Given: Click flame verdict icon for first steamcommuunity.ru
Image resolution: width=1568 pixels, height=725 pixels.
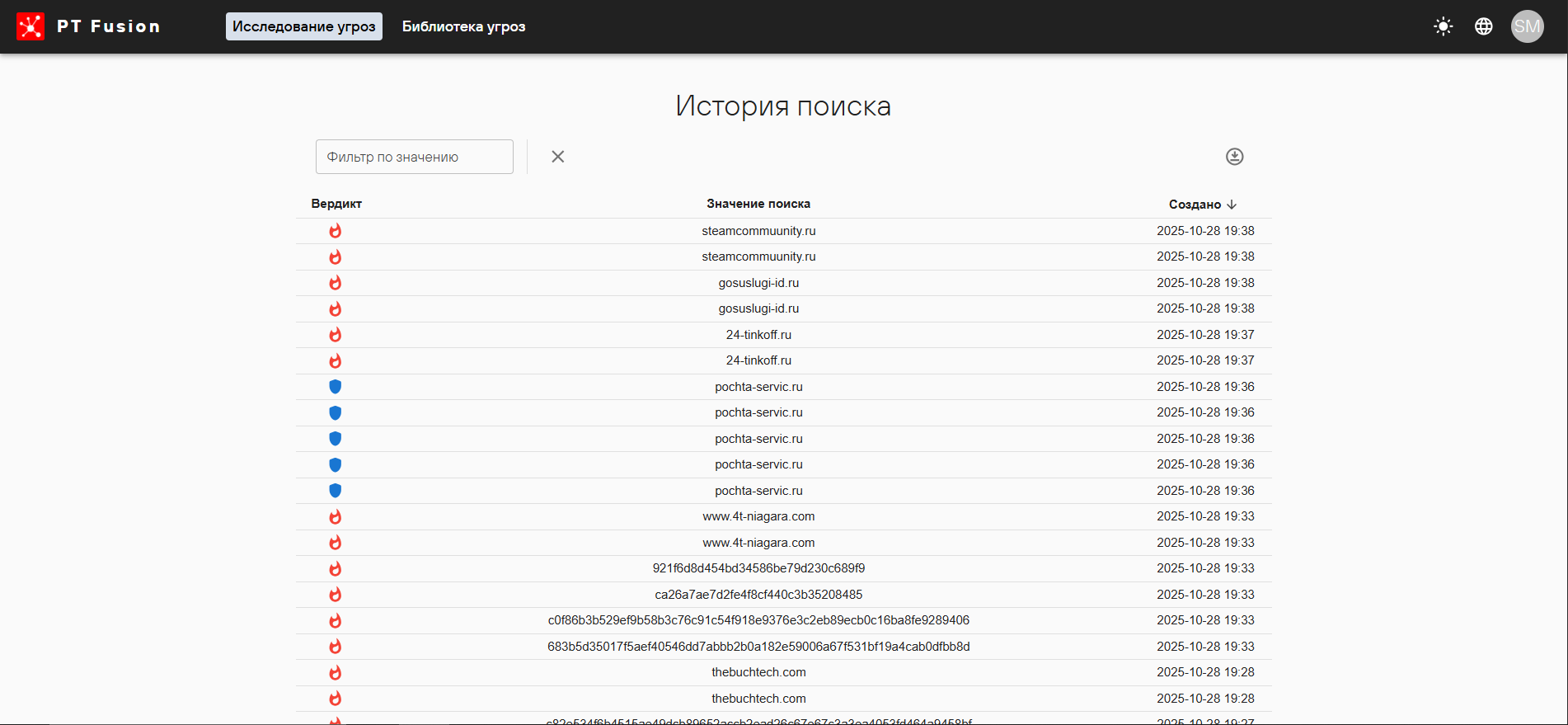Looking at the screenshot, I should click(335, 231).
